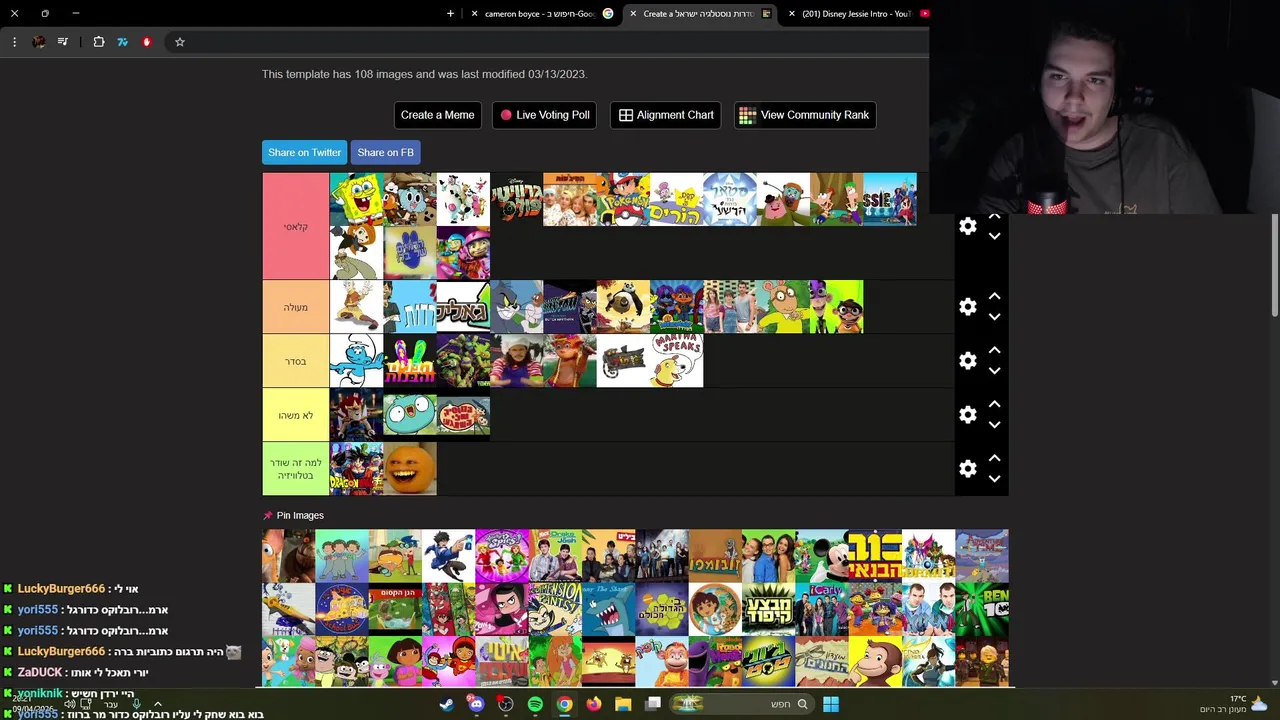
Task: Move the לא משהו tier row down
Action: point(994,425)
